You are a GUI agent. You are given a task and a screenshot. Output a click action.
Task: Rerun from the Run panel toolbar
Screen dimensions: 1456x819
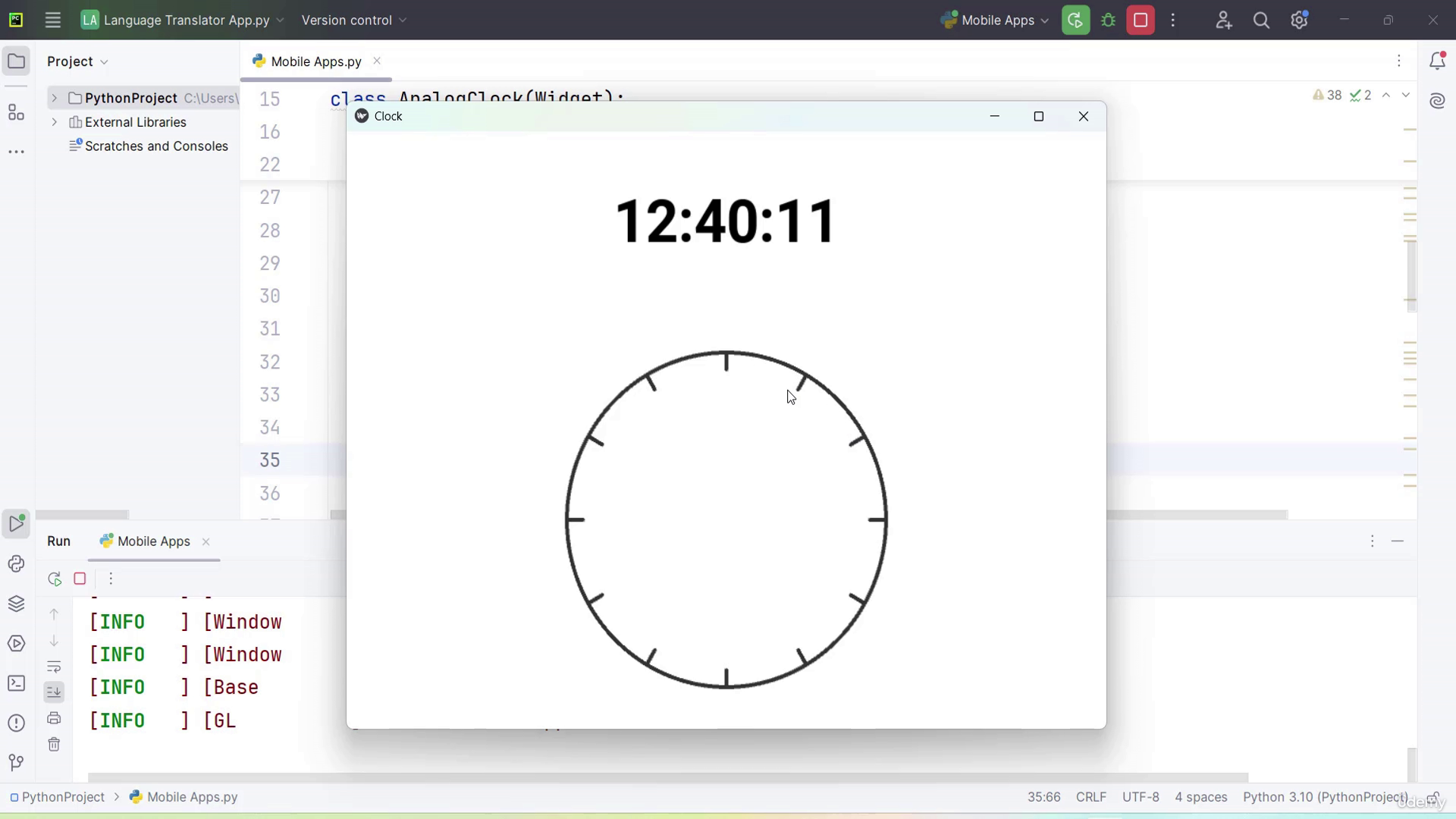pos(55,579)
